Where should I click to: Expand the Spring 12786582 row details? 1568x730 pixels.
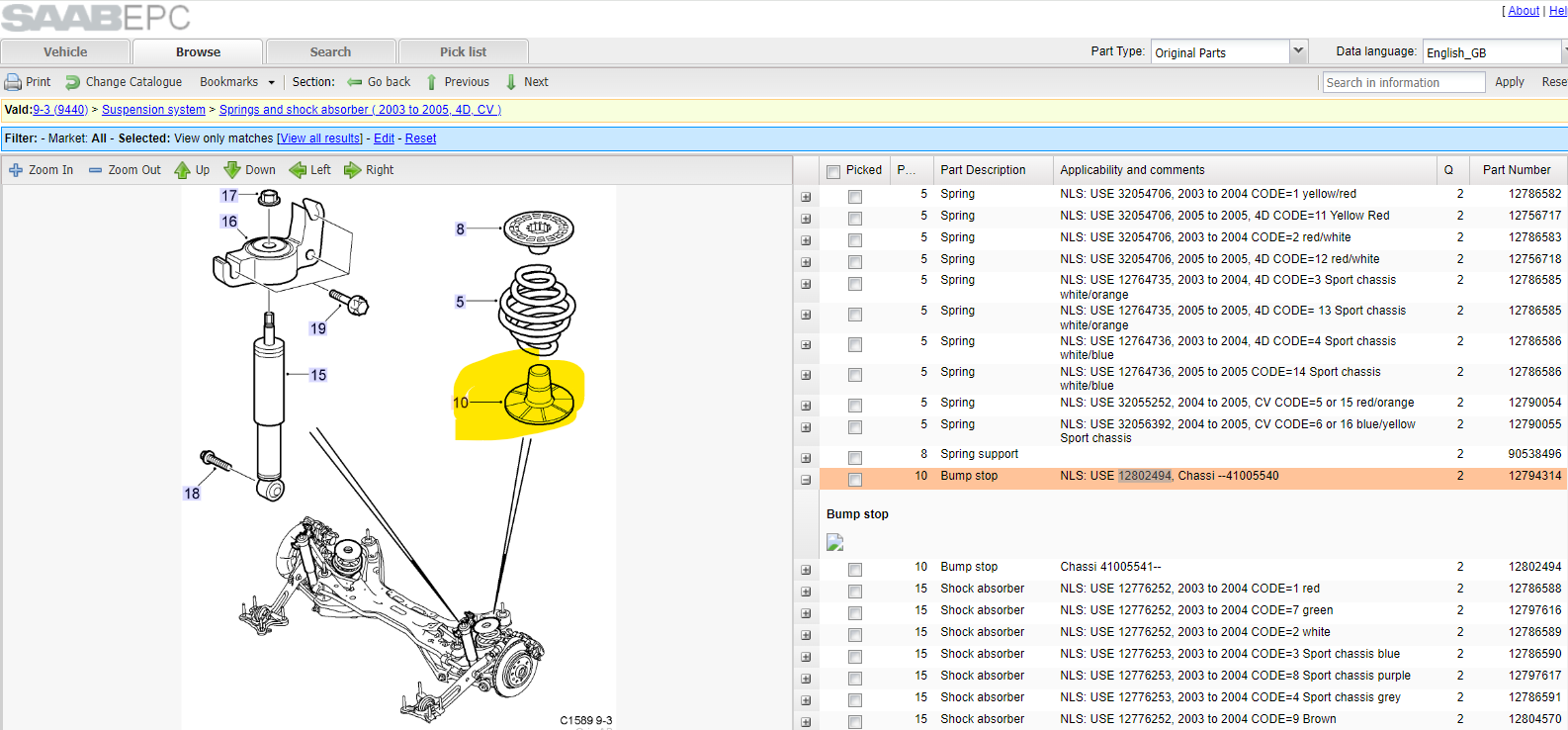(806, 197)
